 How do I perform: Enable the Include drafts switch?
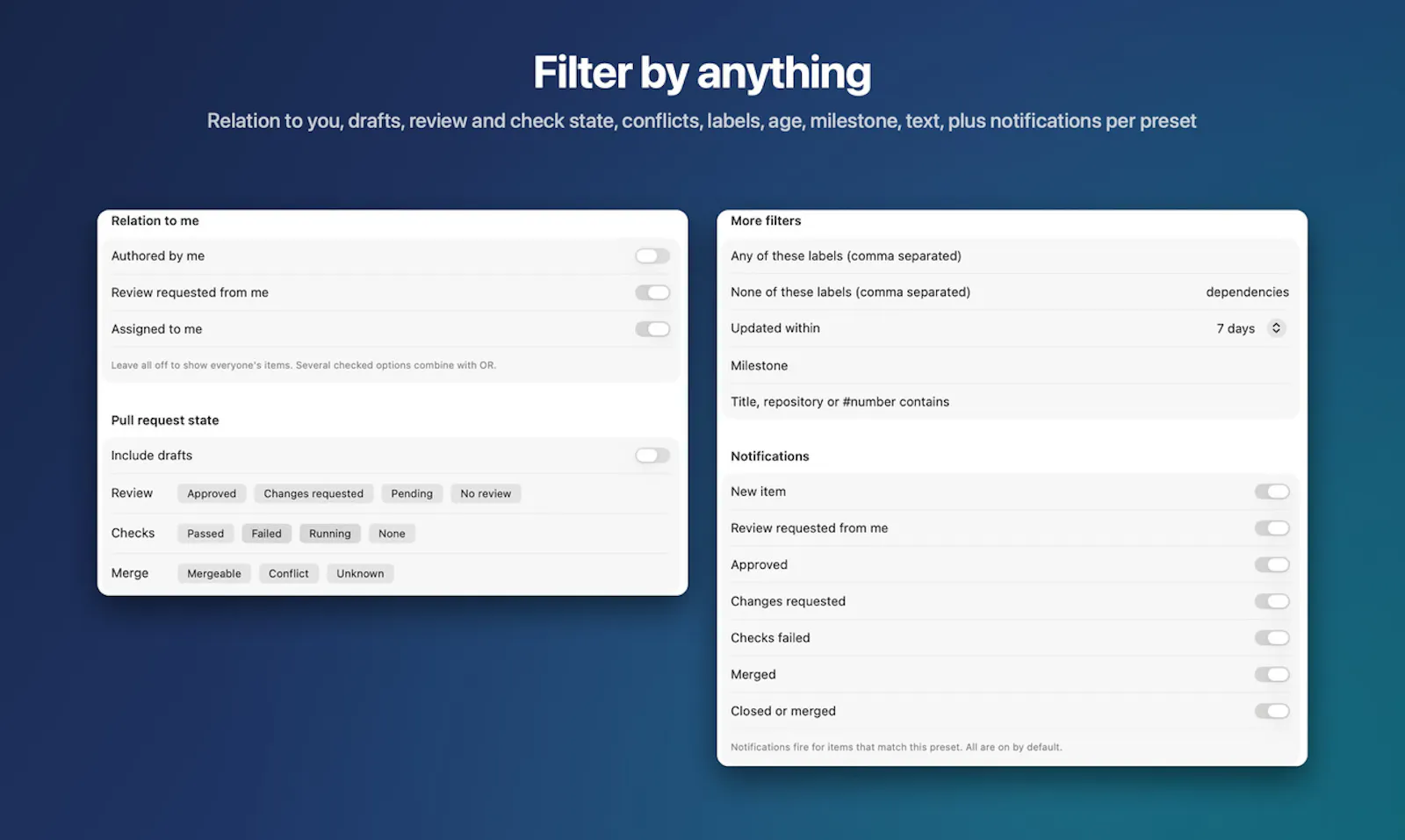pos(652,456)
